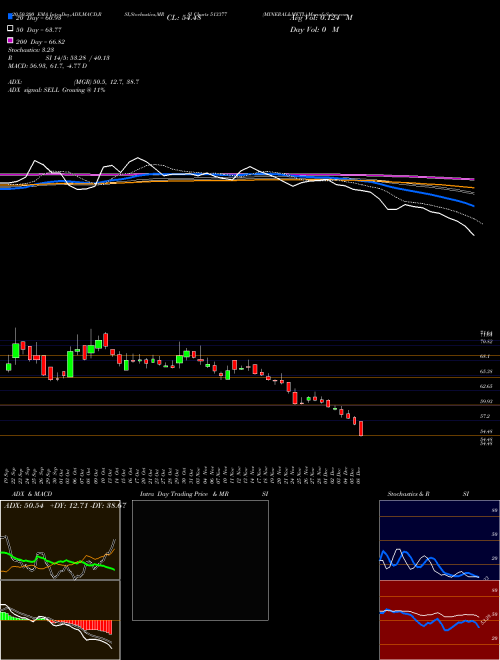Screen dimensions: 500x660
Task: Click the white 50 Day EMA legend swatch
Action: pyautogui.click(x=11, y=29)
